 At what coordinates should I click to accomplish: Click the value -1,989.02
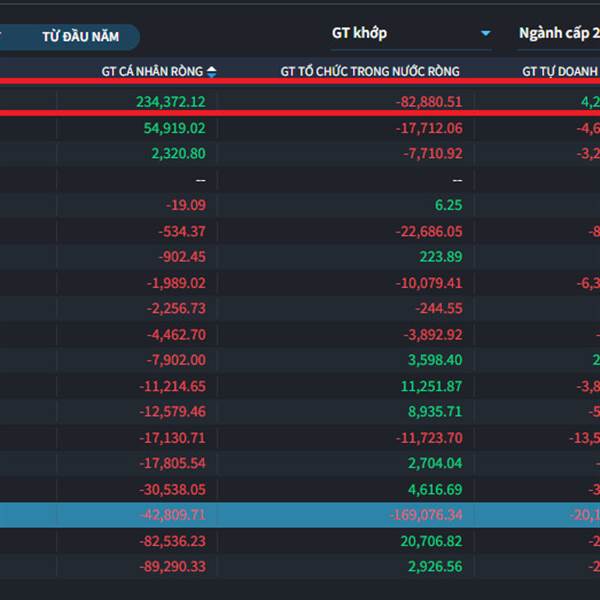coord(176,283)
